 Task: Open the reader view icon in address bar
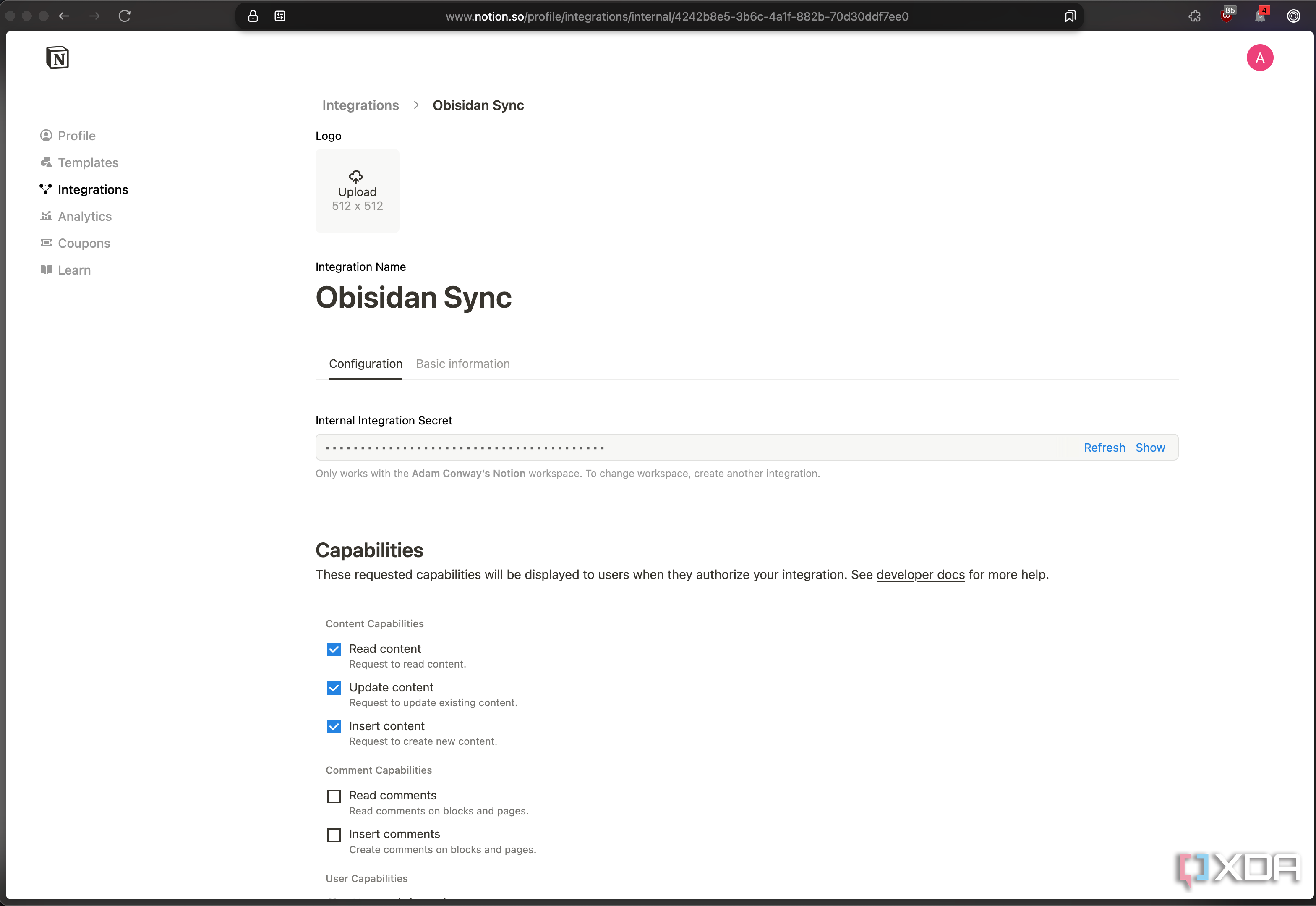click(x=279, y=16)
